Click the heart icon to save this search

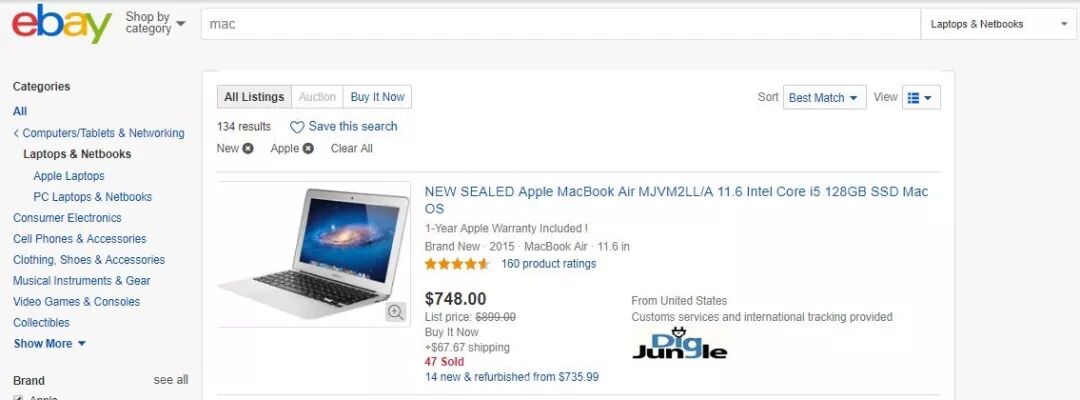297,127
